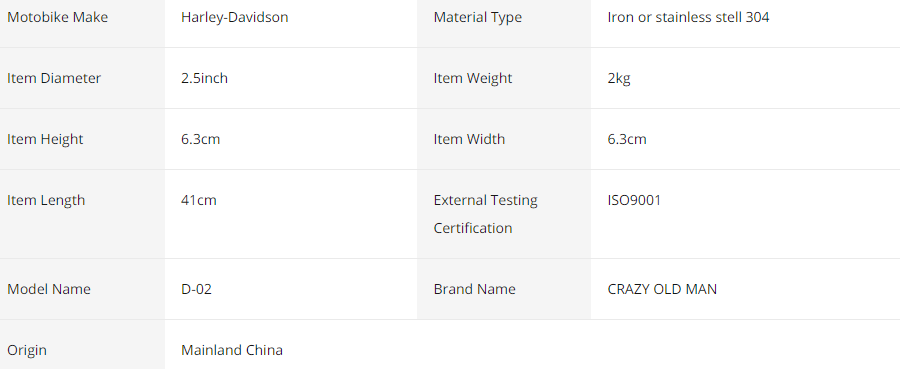This screenshot has width=900, height=369.
Task: Select the Mainland China value
Action: (x=232, y=350)
